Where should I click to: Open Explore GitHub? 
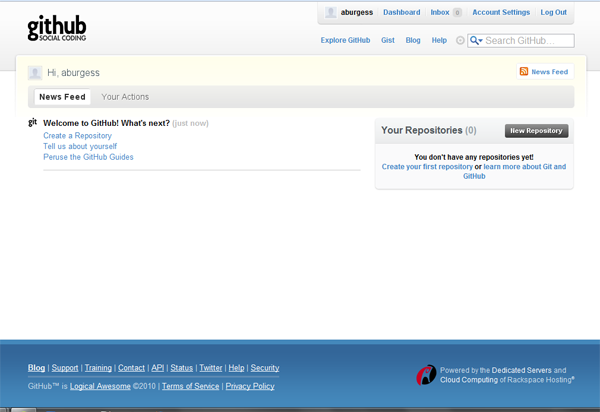(x=345, y=40)
